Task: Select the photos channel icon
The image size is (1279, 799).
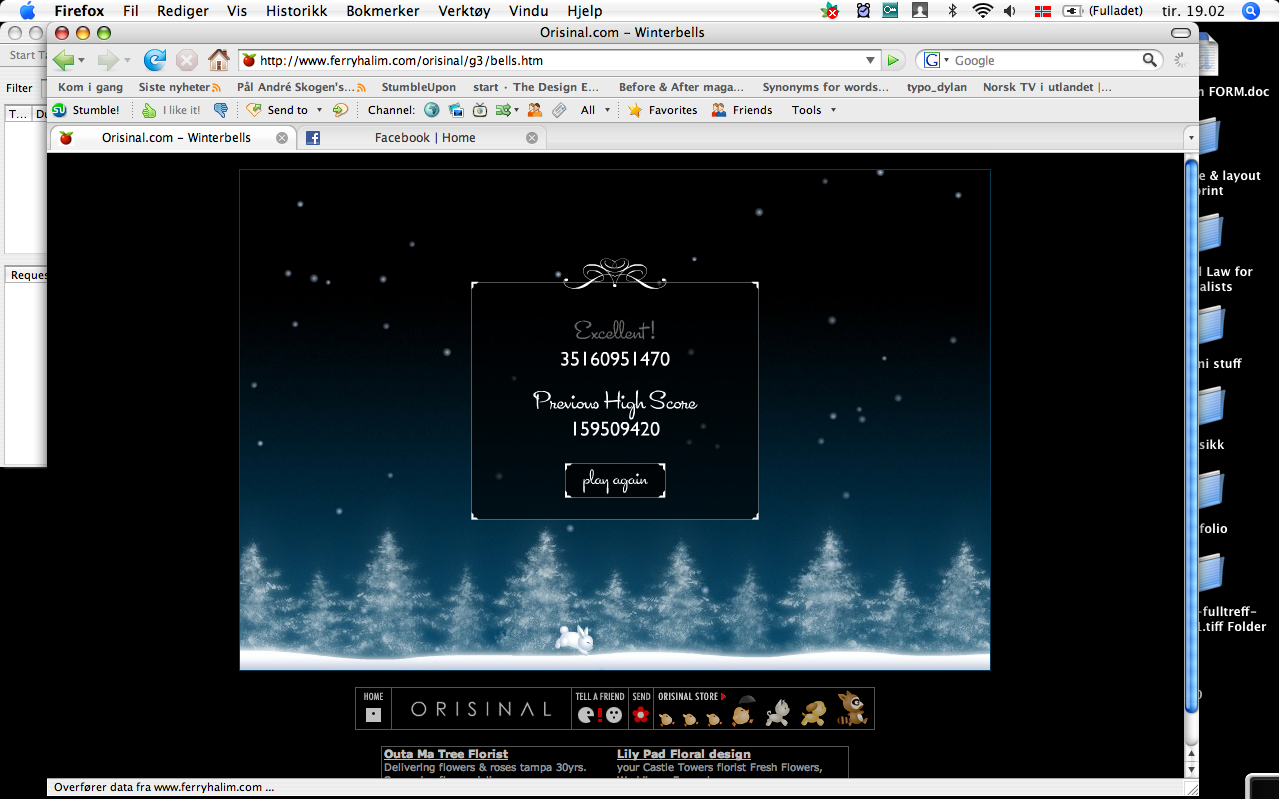Action: point(456,110)
